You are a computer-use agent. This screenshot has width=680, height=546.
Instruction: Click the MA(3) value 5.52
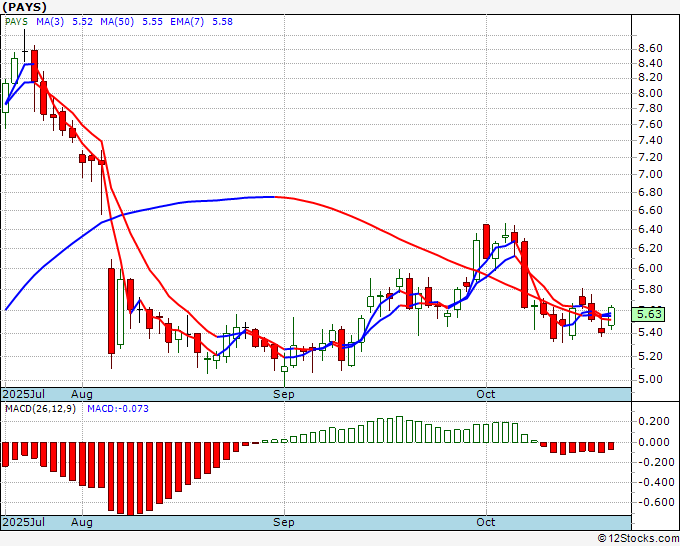point(82,22)
